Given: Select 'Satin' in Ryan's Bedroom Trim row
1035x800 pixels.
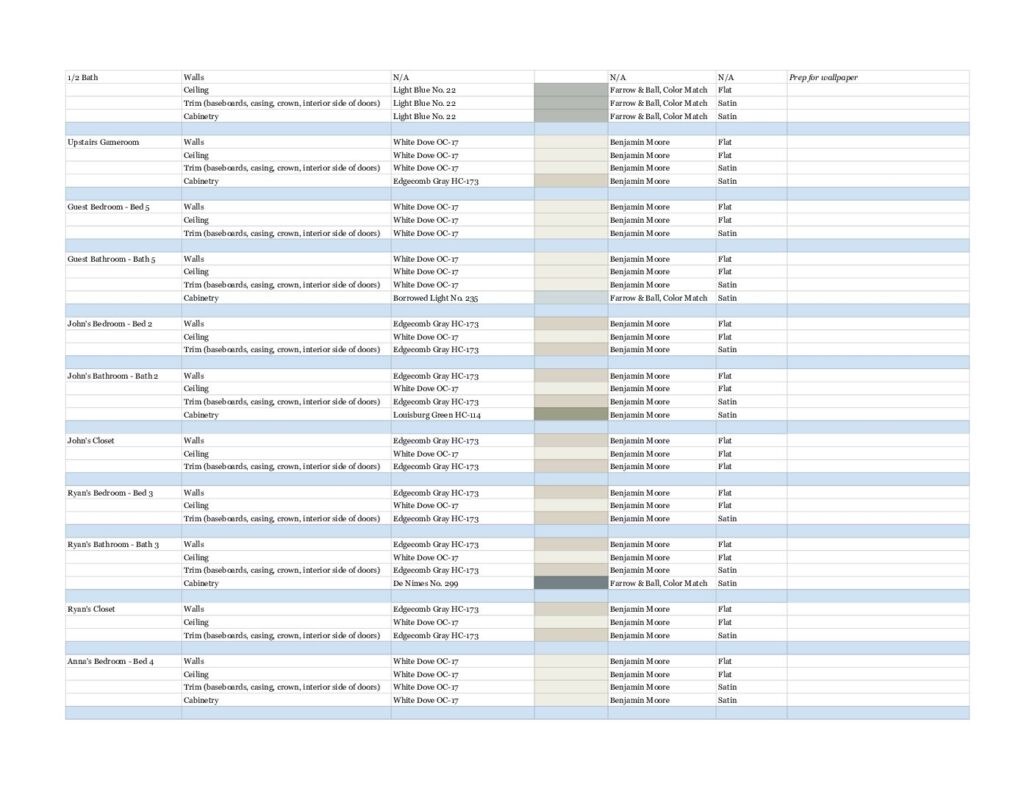Looking at the screenshot, I should click(727, 518).
